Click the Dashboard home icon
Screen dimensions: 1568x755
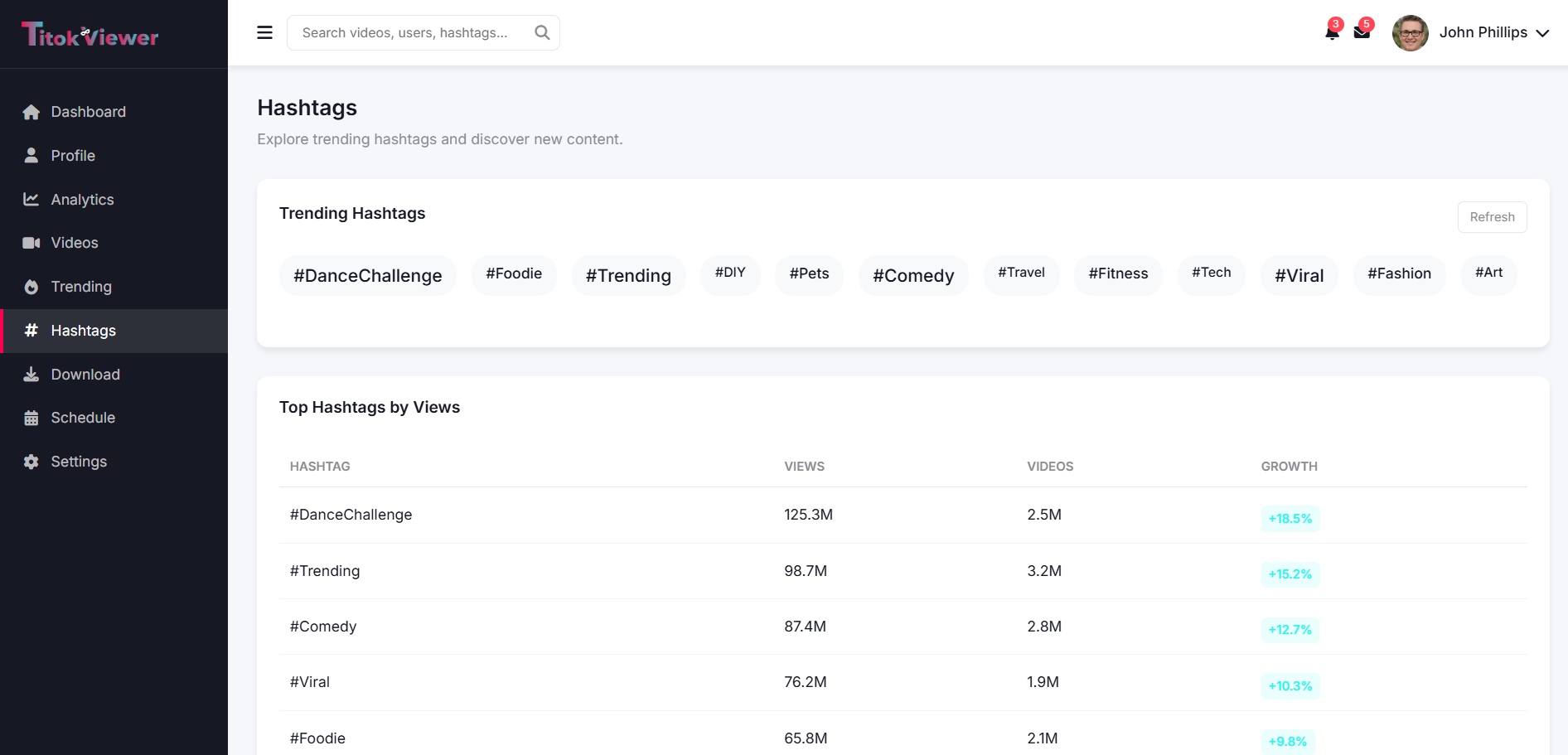[x=31, y=112]
